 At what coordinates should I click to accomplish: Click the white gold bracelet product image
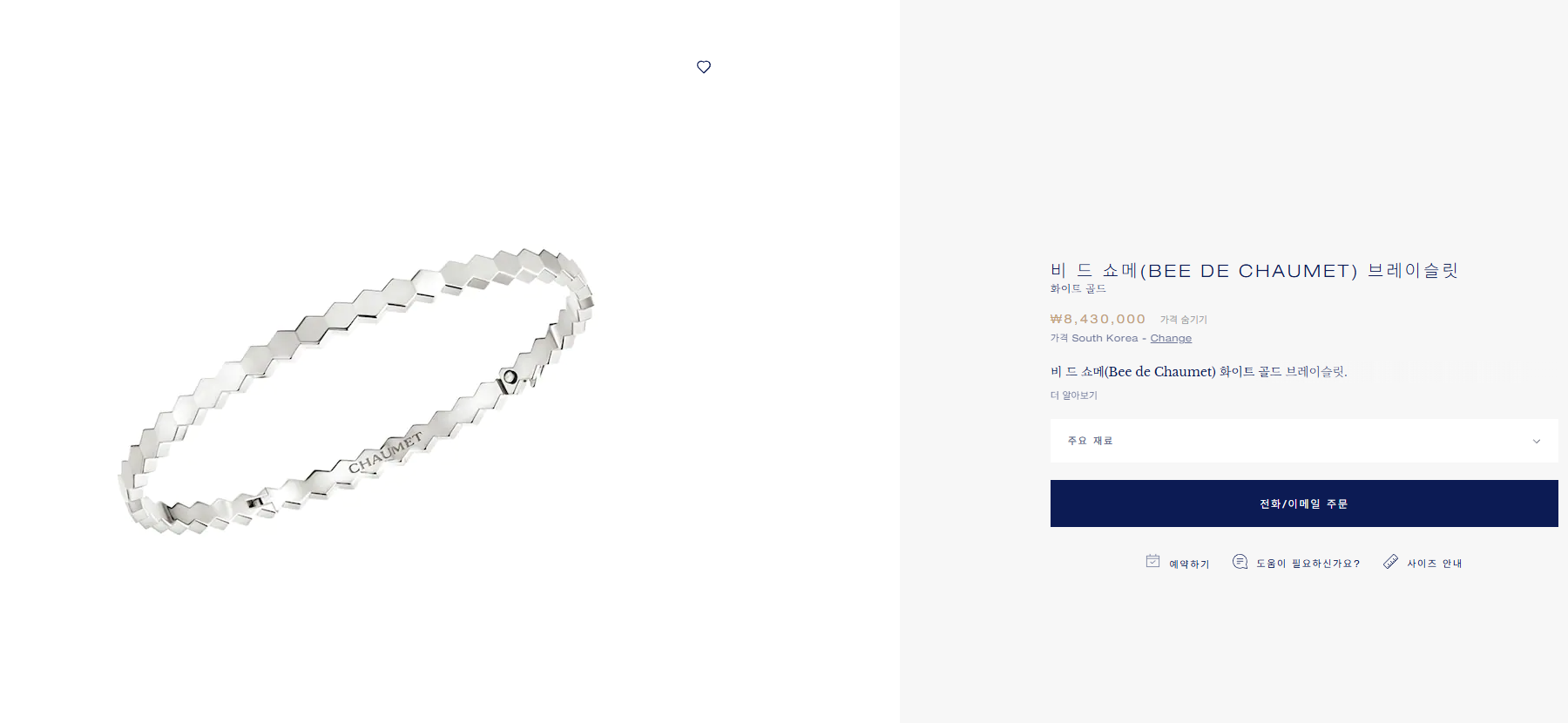coord(355,391)
